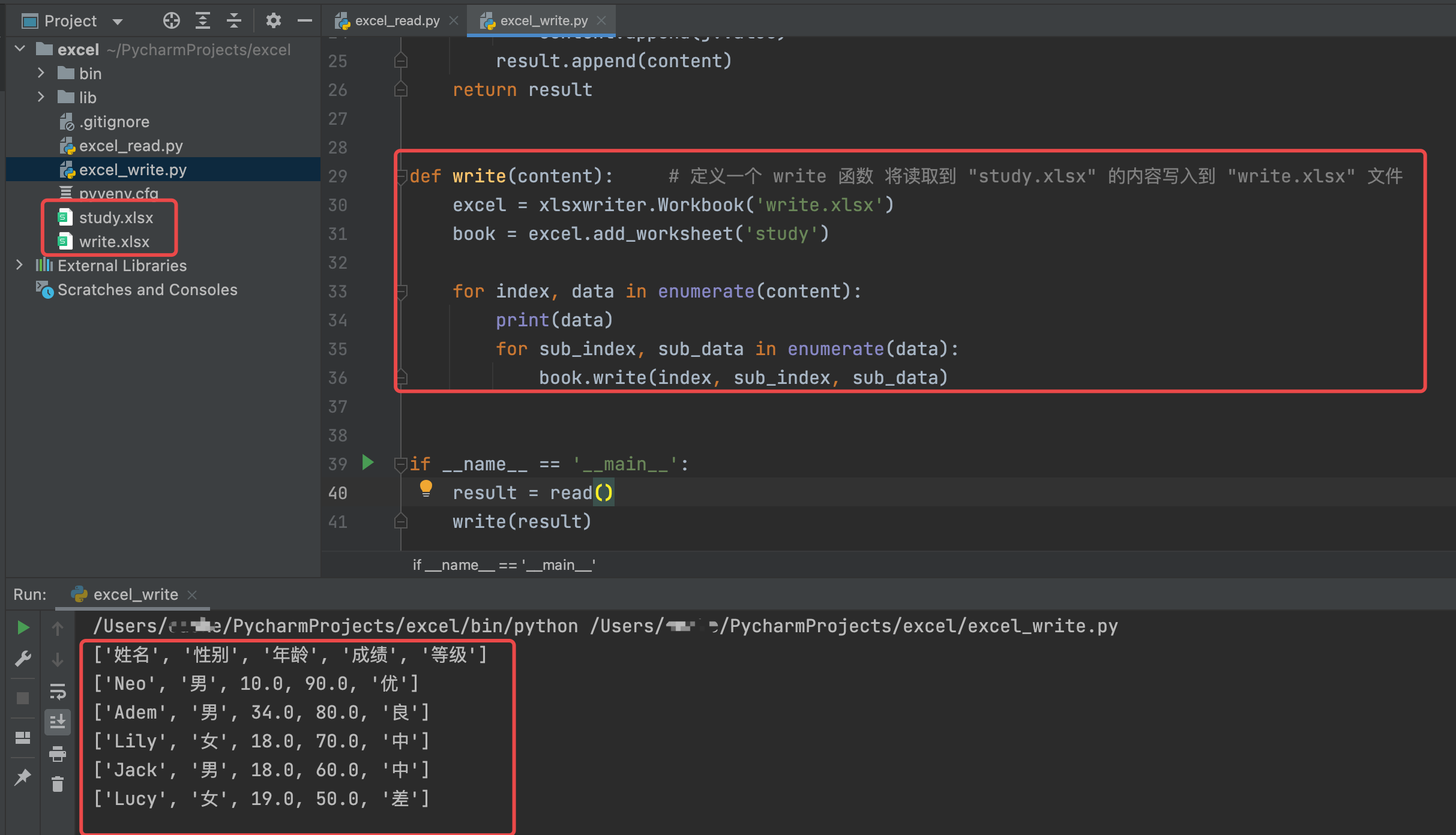Run the script from line 39 gutter arrow
The width and height of the screenshot is (1456, 835).
[367, 462]
